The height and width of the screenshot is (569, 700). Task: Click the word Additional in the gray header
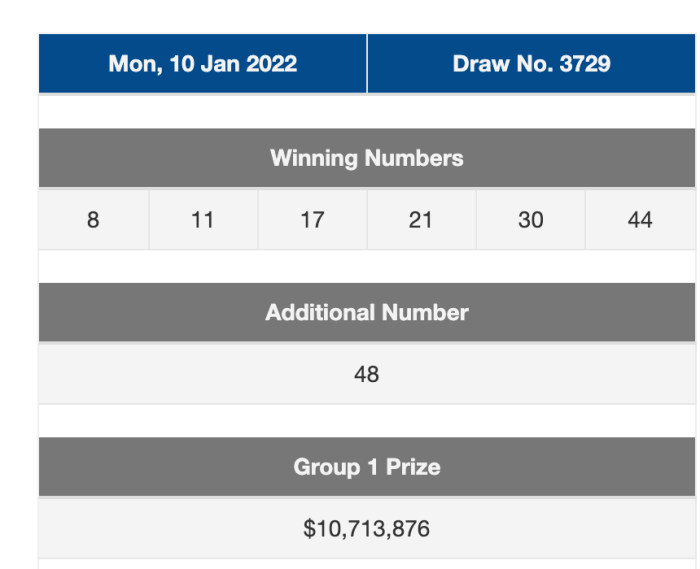click(320, 312)
